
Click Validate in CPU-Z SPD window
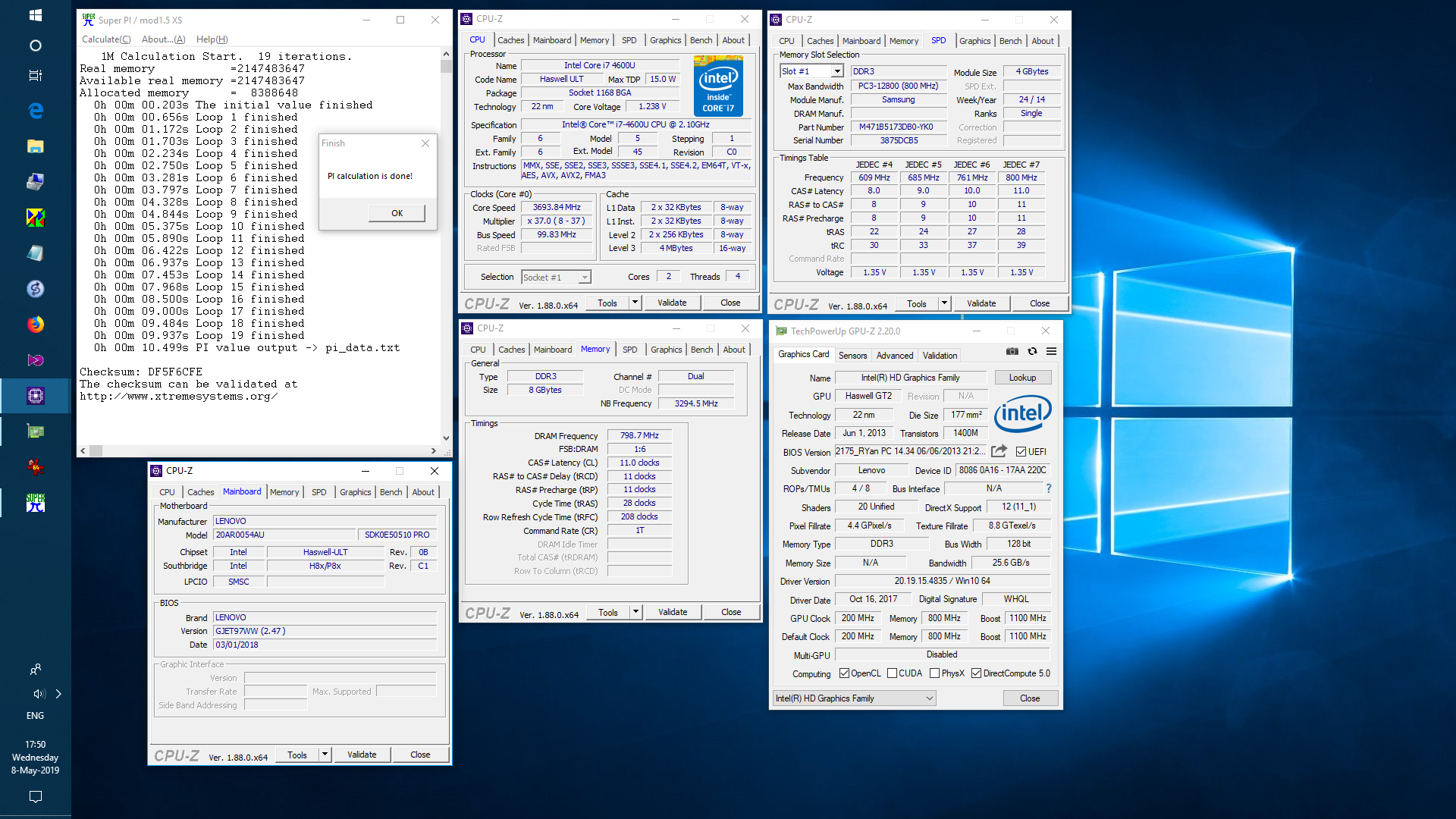[981, 303]
